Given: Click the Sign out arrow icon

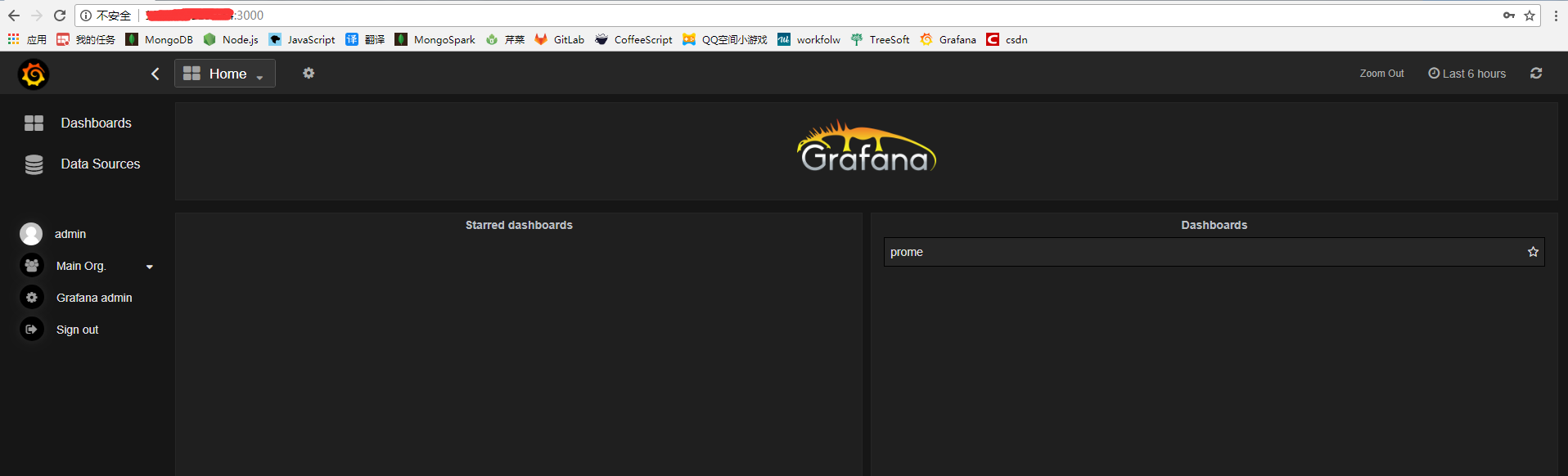Looking at the screenshot, I should 32,329.
